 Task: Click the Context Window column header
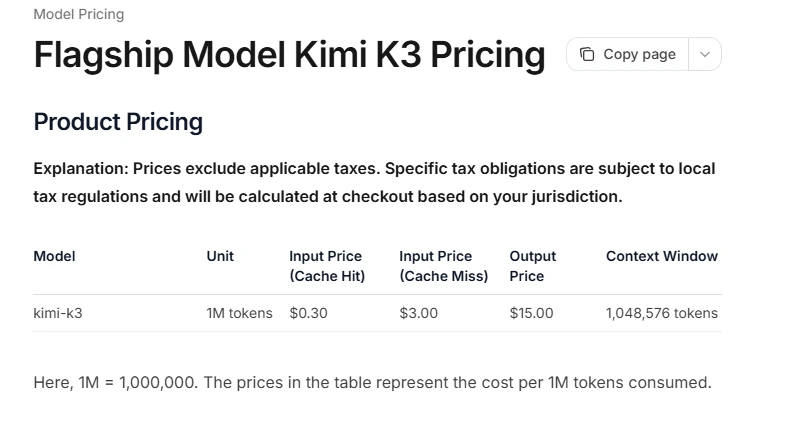click(662, 256)
